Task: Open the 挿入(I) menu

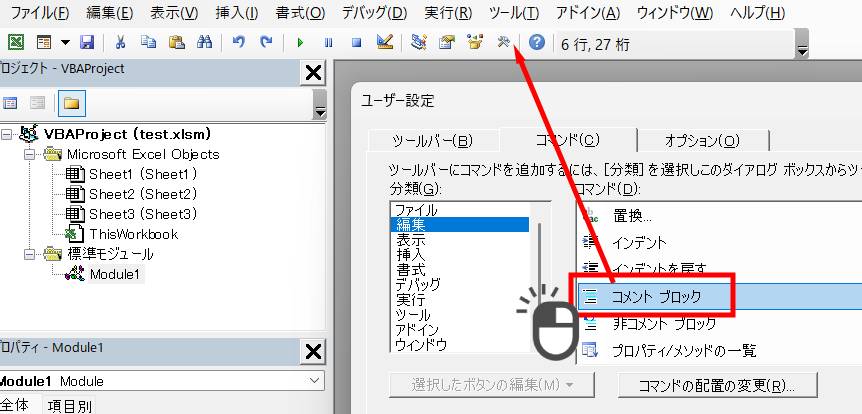Action: 237,13
